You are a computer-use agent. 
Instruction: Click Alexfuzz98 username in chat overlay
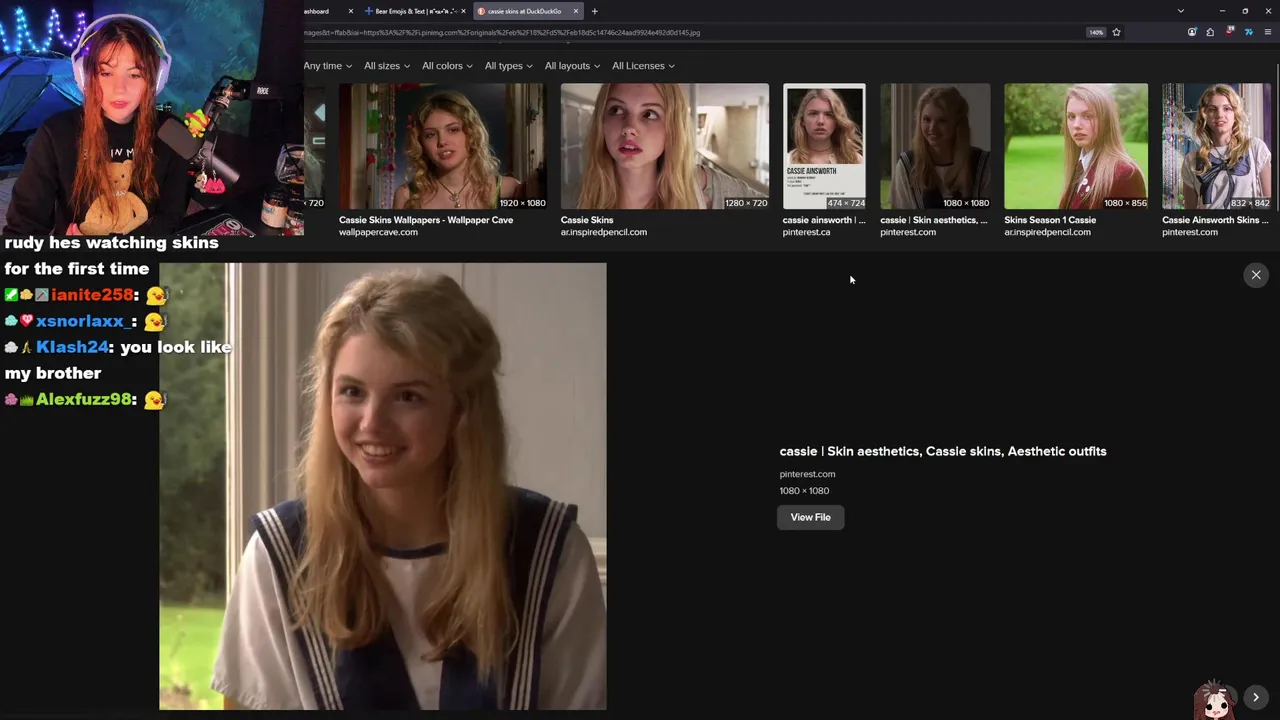coord(84,399)
